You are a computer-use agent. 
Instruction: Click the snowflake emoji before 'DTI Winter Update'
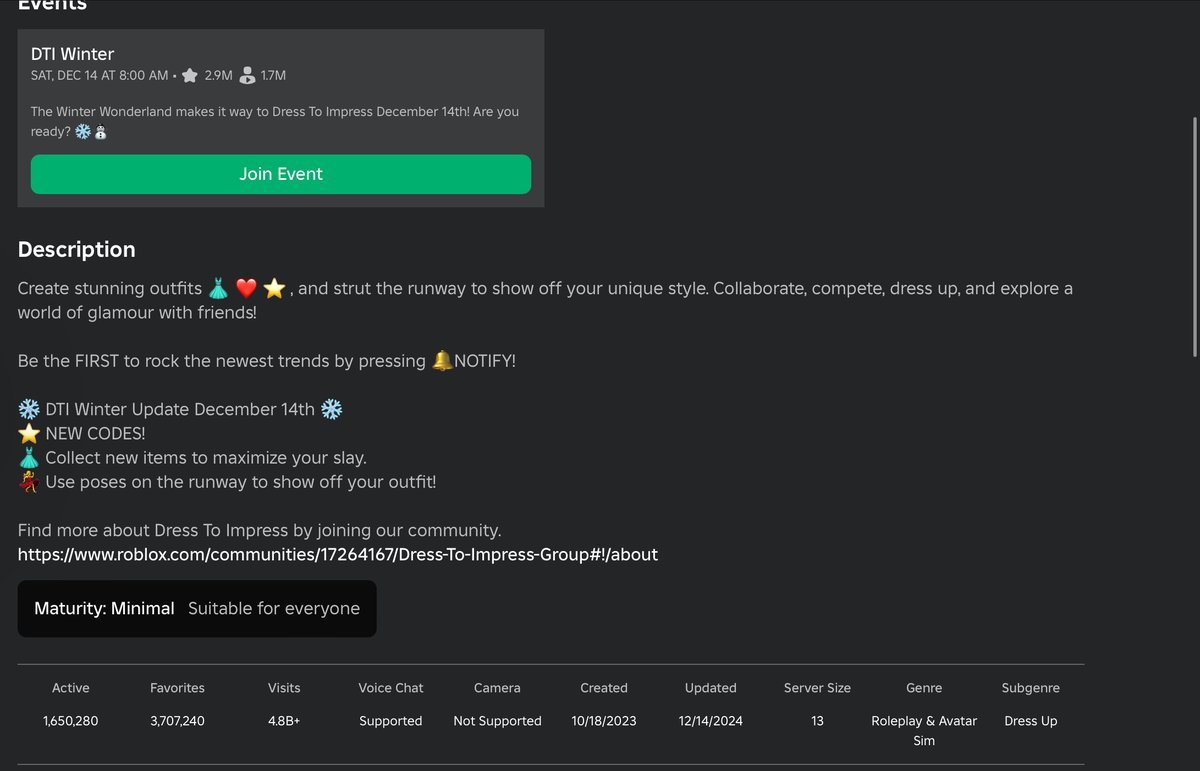28,410
